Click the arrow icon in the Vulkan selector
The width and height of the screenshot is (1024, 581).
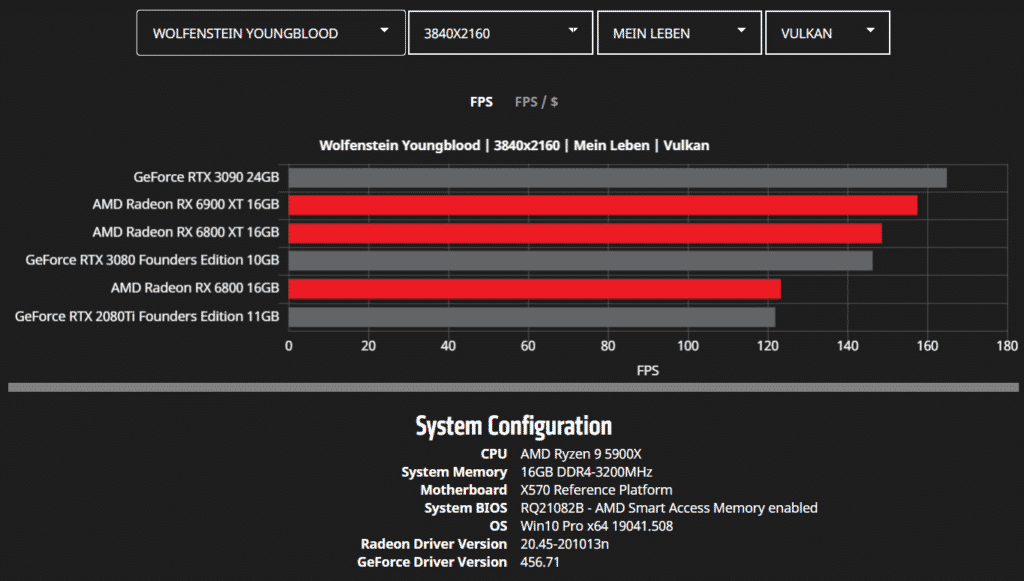point(870,31)
